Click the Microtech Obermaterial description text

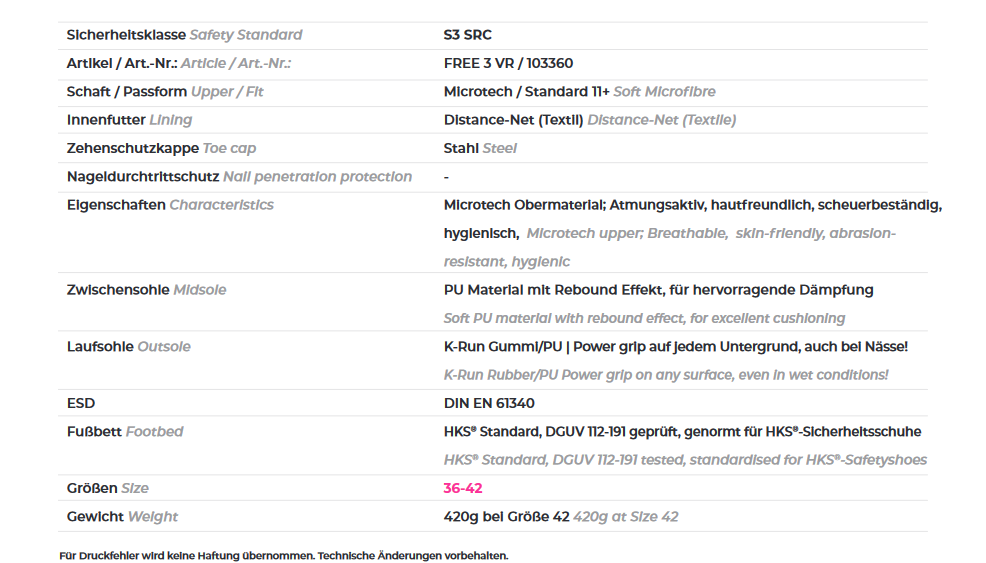pyautogui.click(x=693, y=233)
